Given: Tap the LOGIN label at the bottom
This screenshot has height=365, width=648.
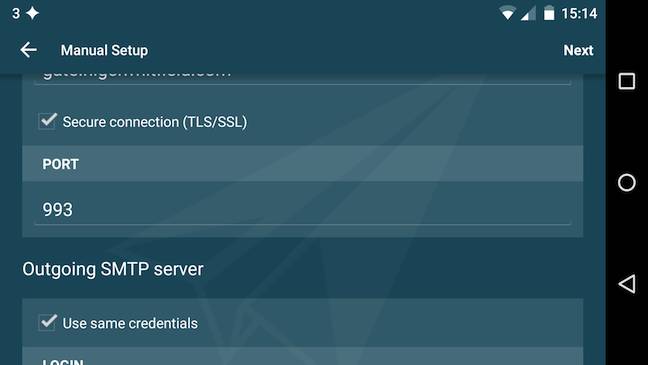Looking at the screenshot, I should [63, 362].
